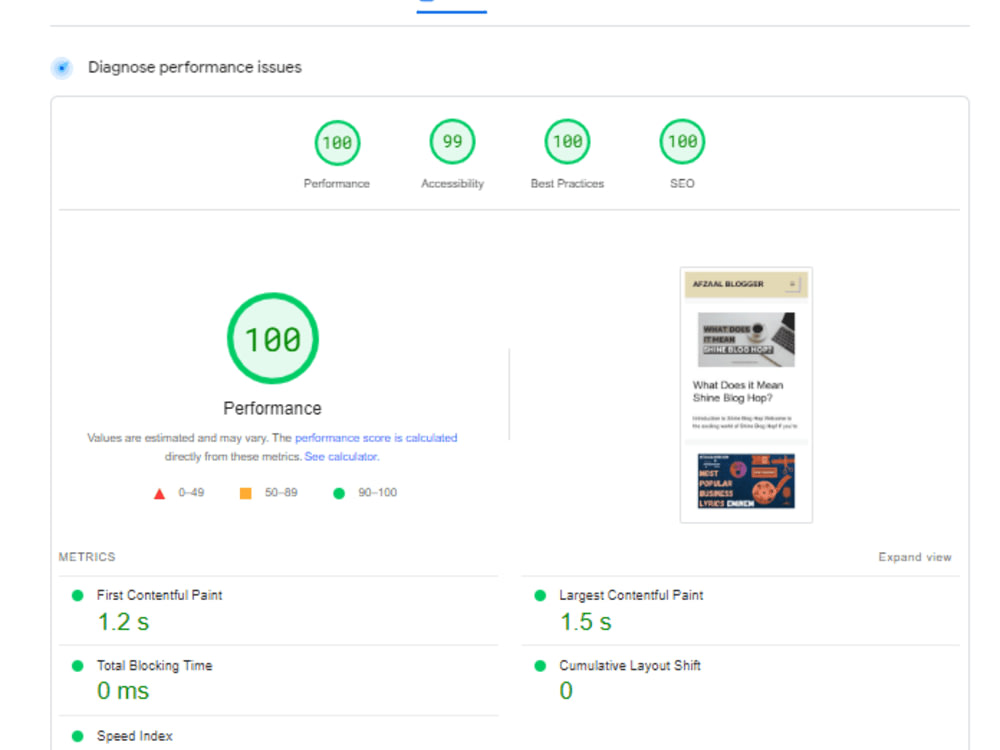The height and width of the screenshot is (750, 1000).
Task: Click the Largest Contentful Paint metric label
Action: click(631, 595)
